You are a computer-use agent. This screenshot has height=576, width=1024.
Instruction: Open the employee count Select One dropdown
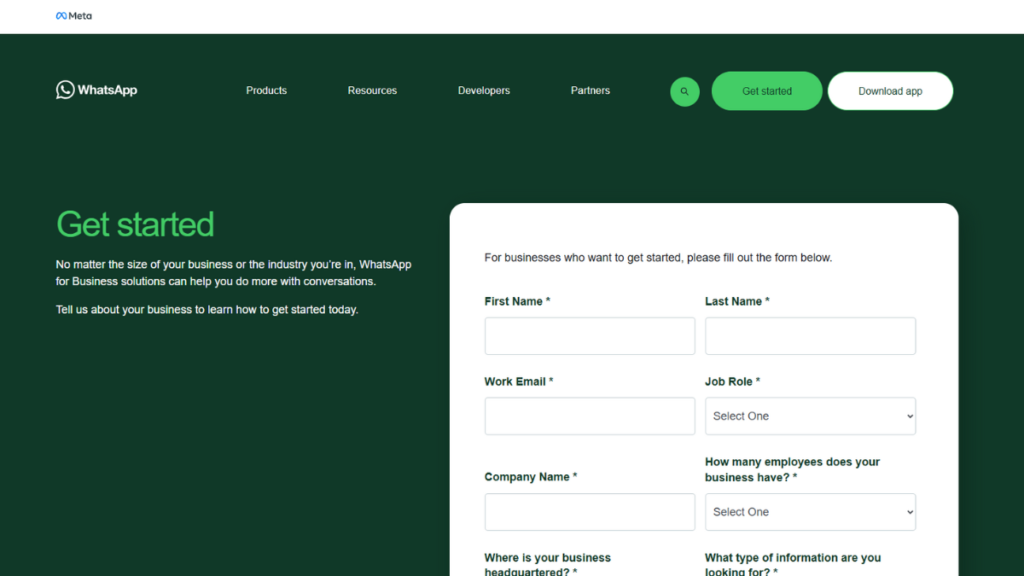(810, 511)
